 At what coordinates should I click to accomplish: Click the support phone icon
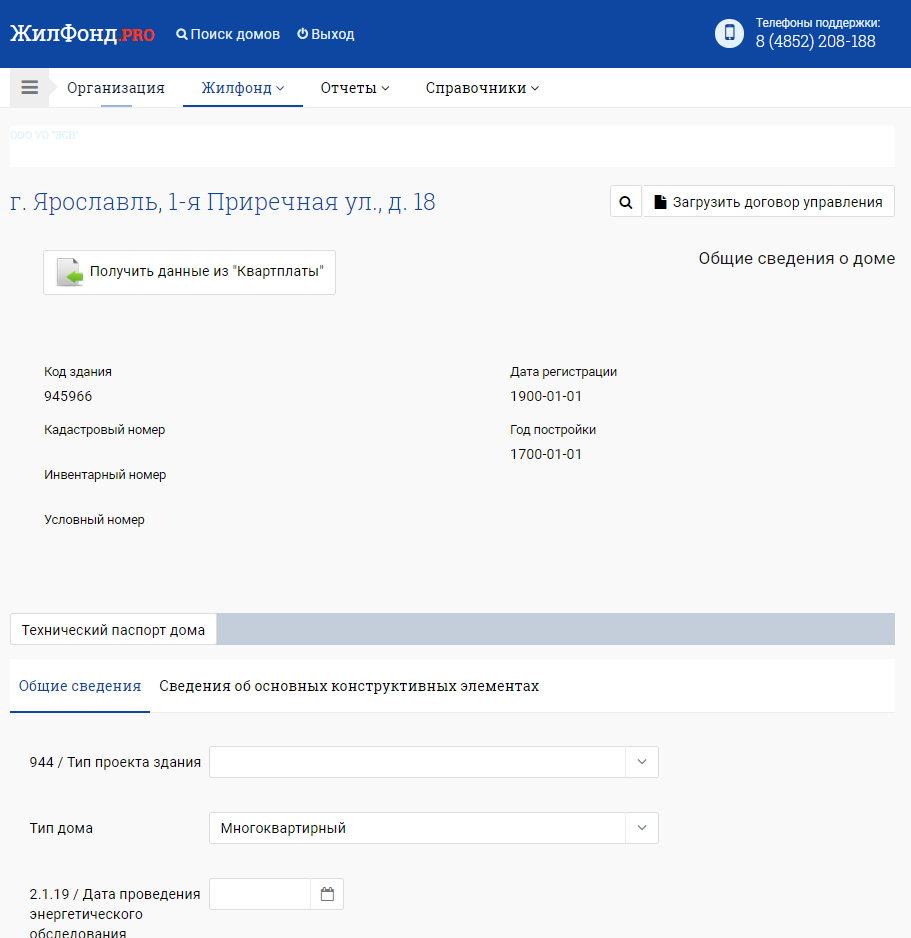(x=729, y=33)
